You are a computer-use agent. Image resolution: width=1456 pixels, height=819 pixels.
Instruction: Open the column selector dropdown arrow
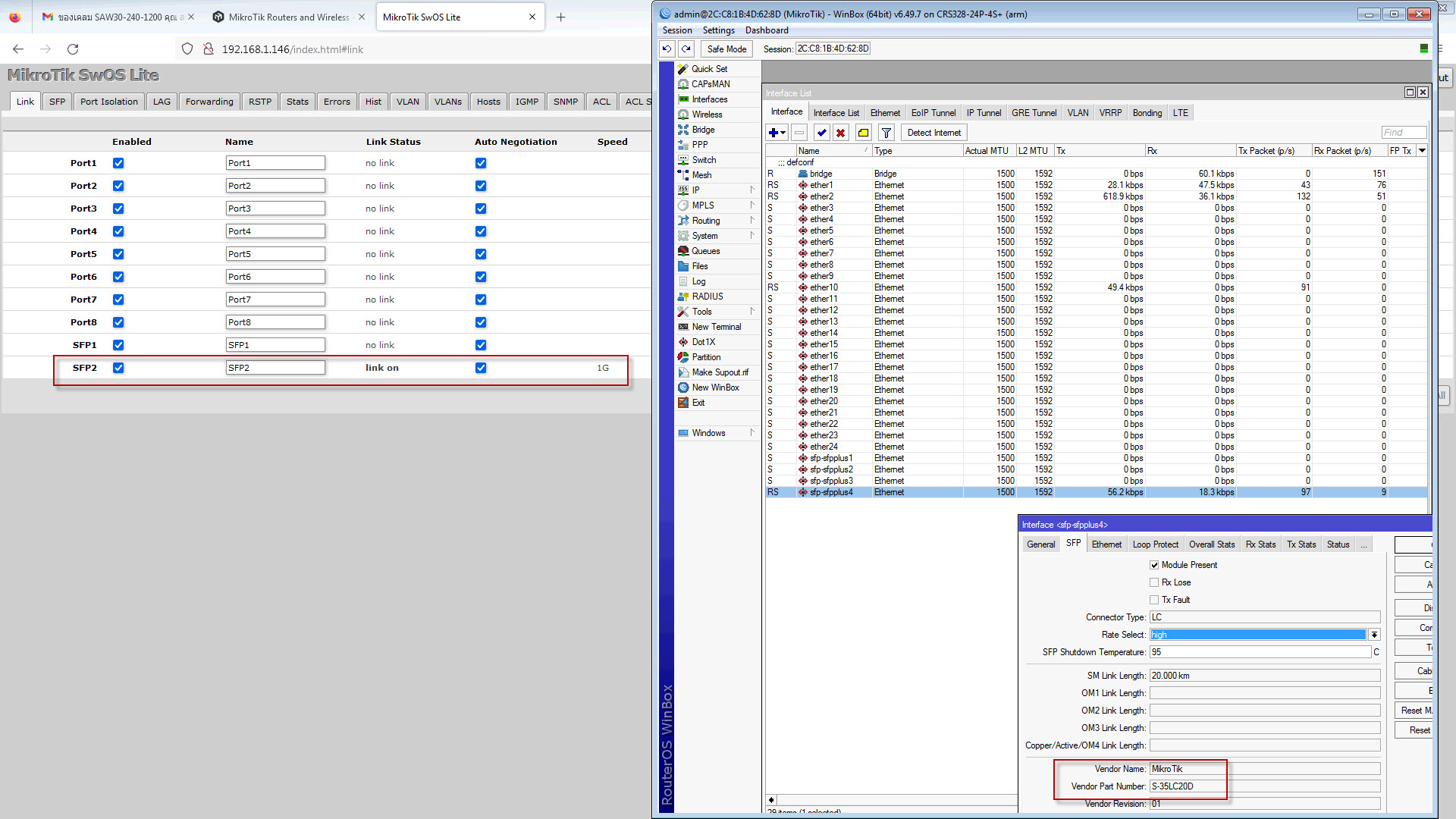(1422, 151)
